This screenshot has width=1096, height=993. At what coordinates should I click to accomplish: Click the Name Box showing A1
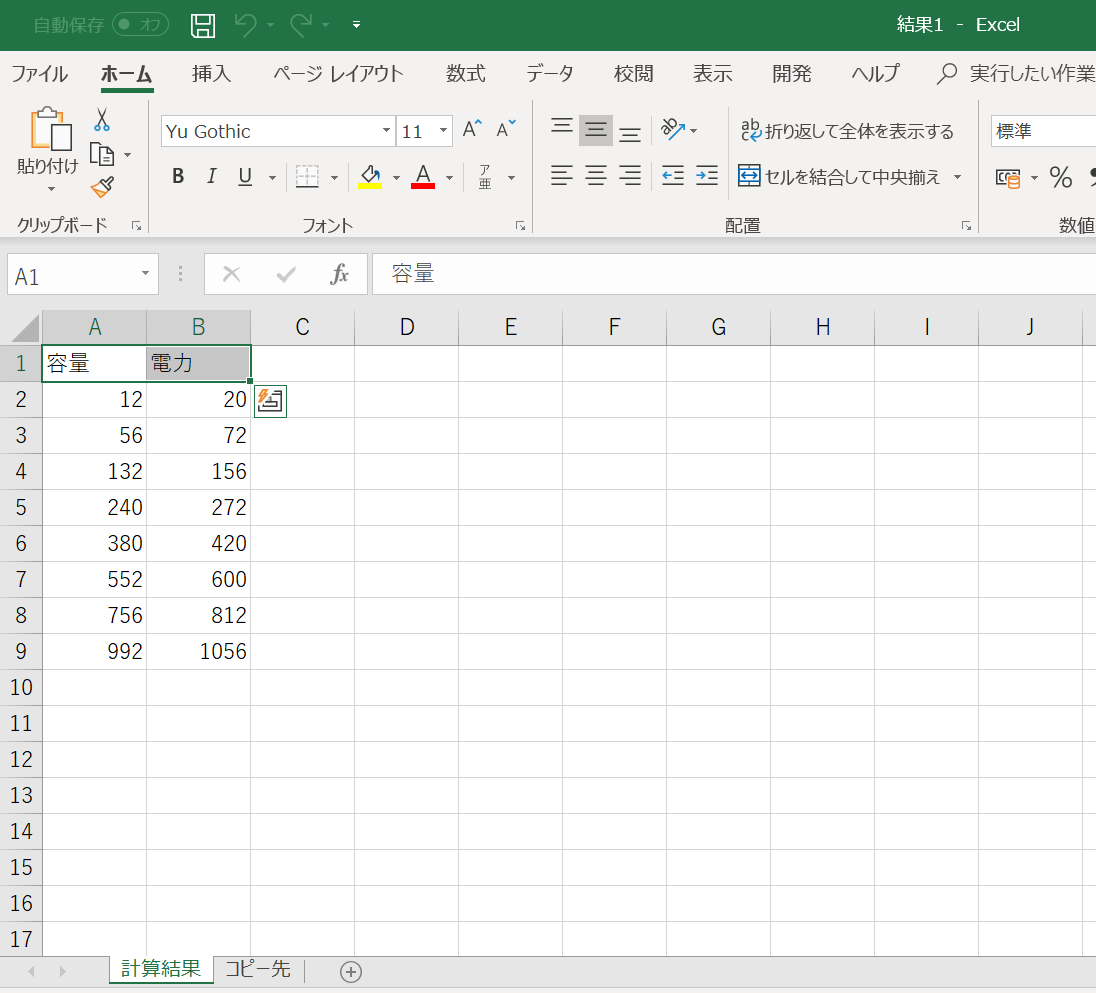click(82, 275)
